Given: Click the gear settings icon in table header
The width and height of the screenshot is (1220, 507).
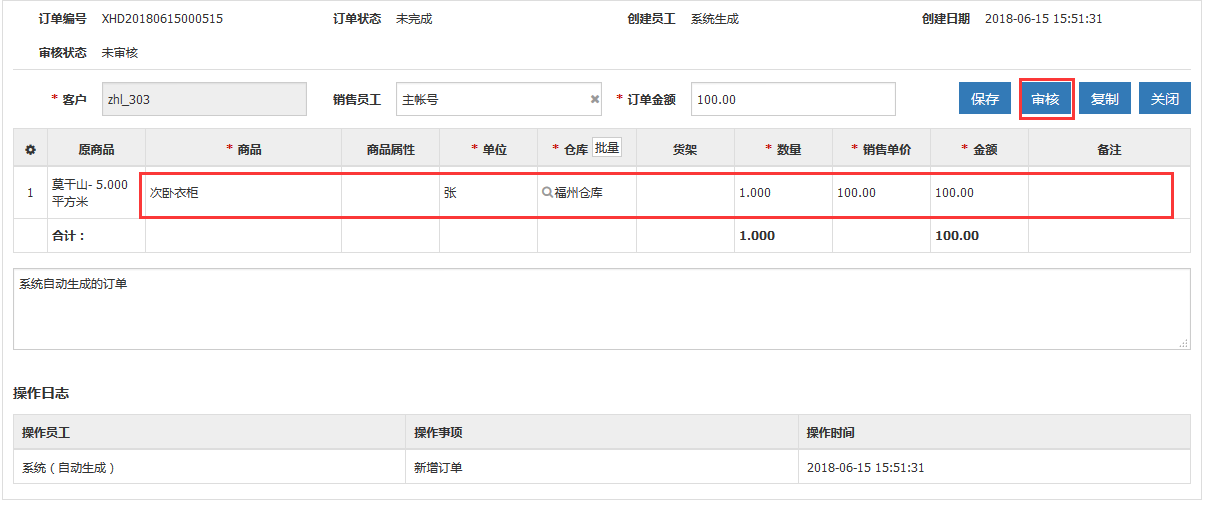Looking at the screenshot, I should [30, 150].
